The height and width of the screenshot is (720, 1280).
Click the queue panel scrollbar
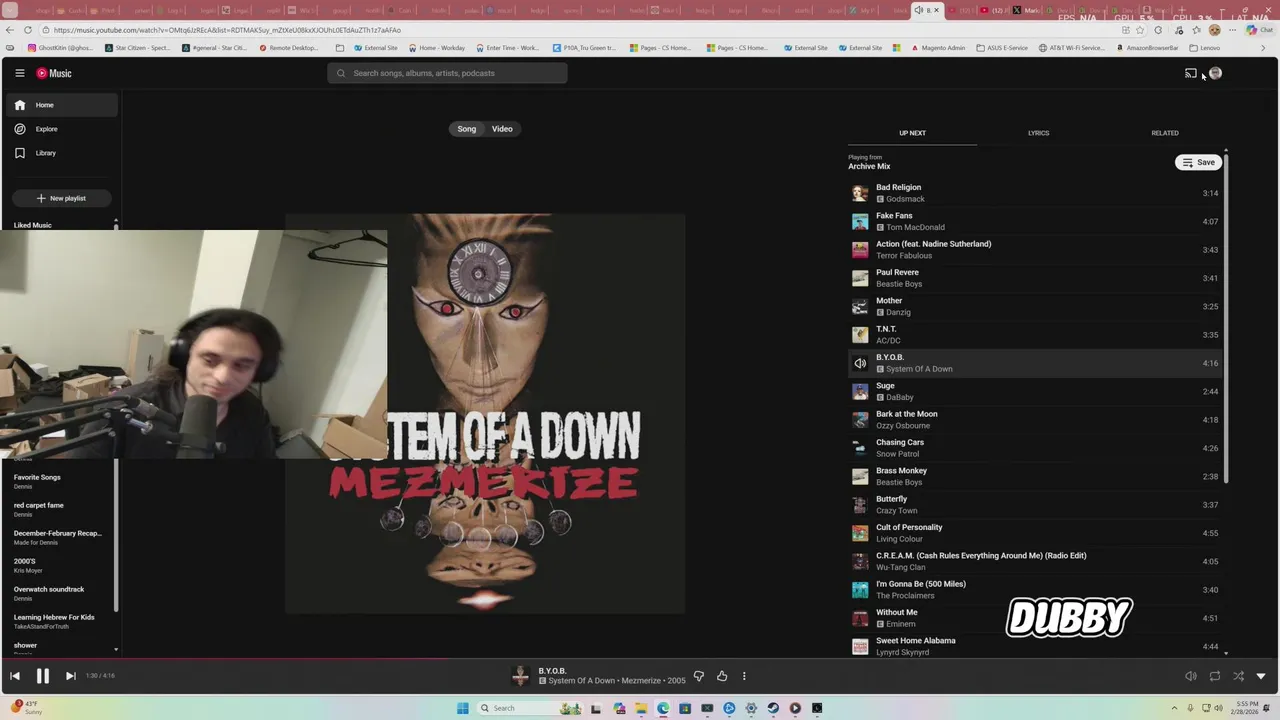point(1225,317)
